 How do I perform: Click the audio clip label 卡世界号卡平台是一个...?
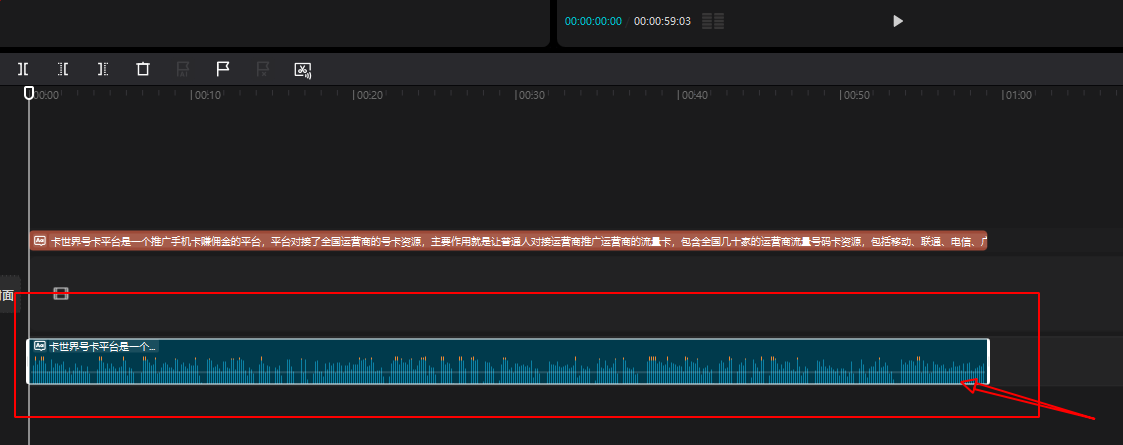pos(102,346)
